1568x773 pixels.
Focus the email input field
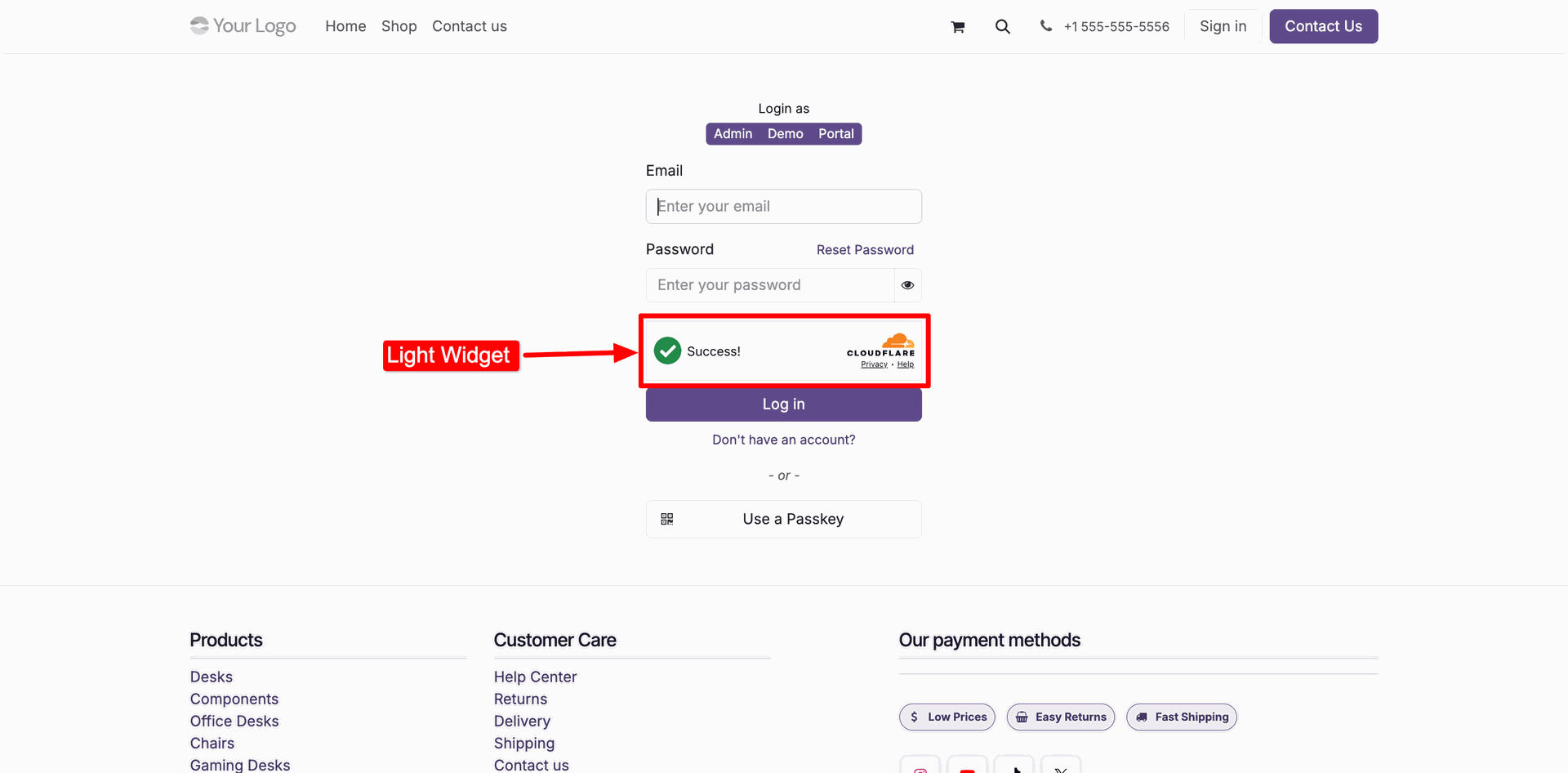(x=784, y=207)
